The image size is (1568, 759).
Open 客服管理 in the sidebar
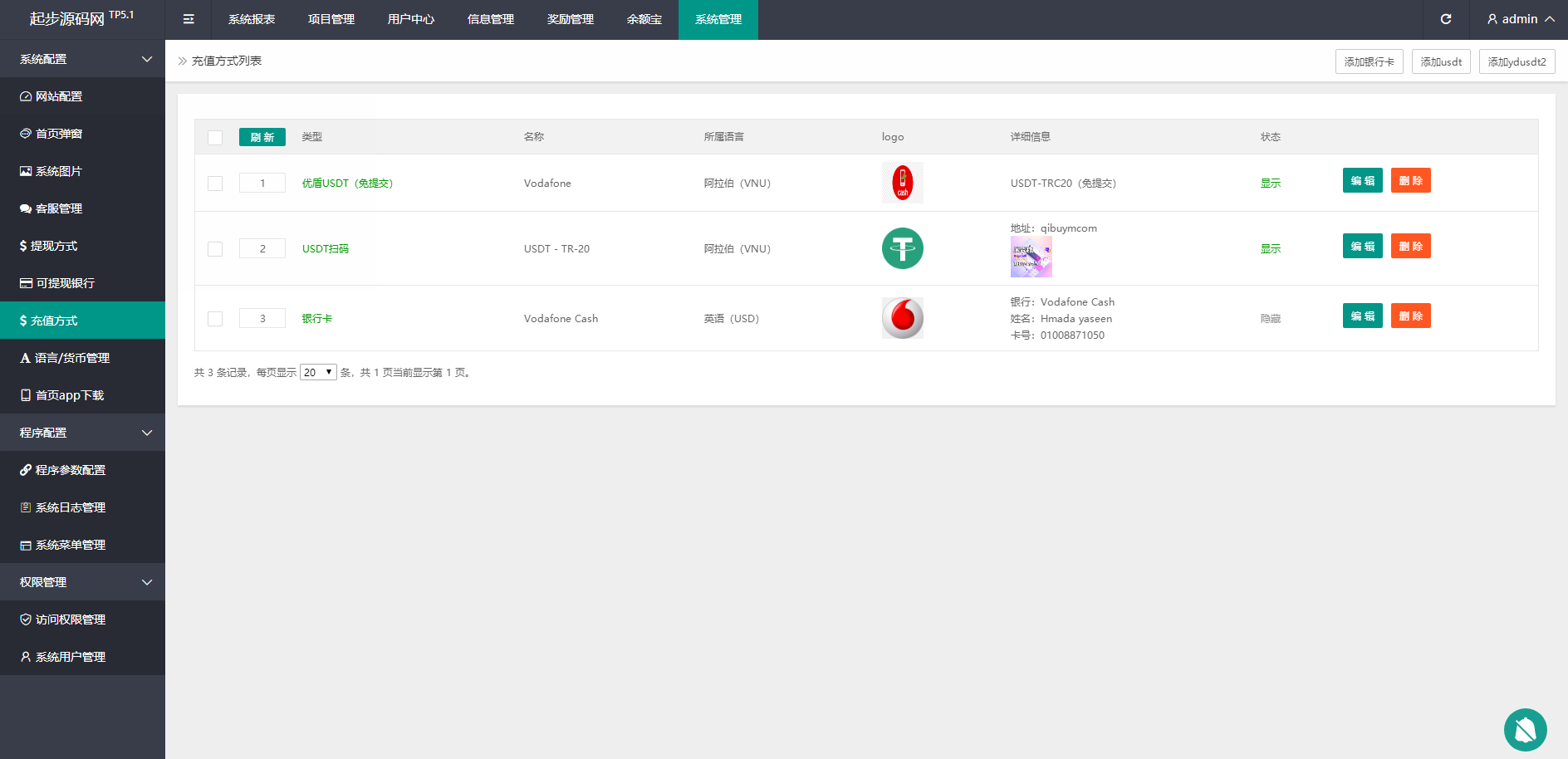pyautogui.click(x=59, y=208)
